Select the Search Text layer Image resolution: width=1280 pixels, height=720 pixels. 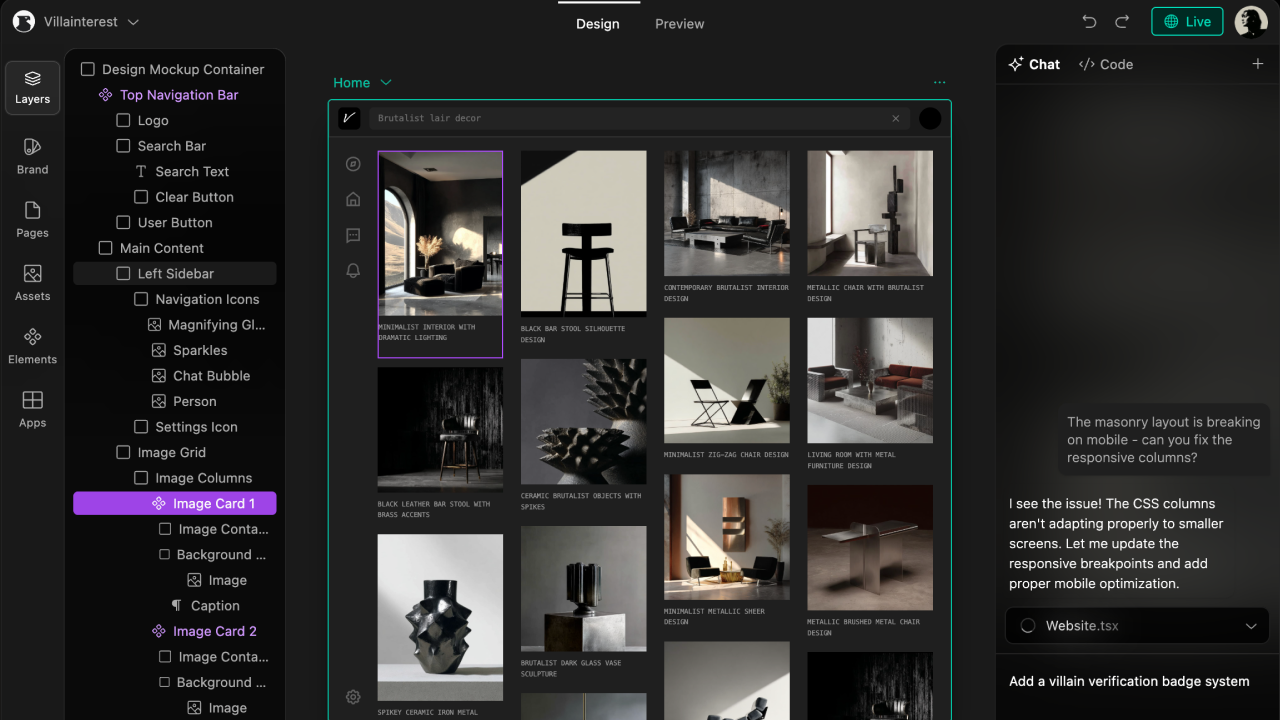(182, 171)
